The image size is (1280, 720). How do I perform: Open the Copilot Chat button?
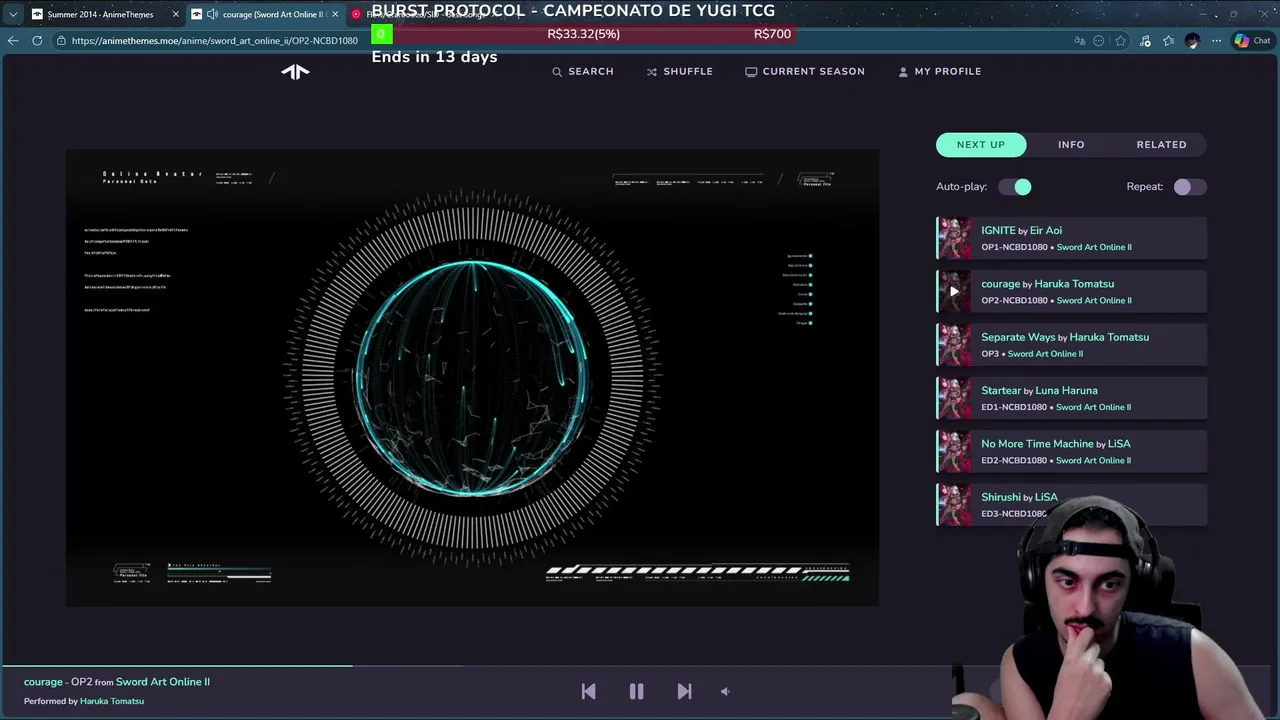click(x=1251, y=41)
